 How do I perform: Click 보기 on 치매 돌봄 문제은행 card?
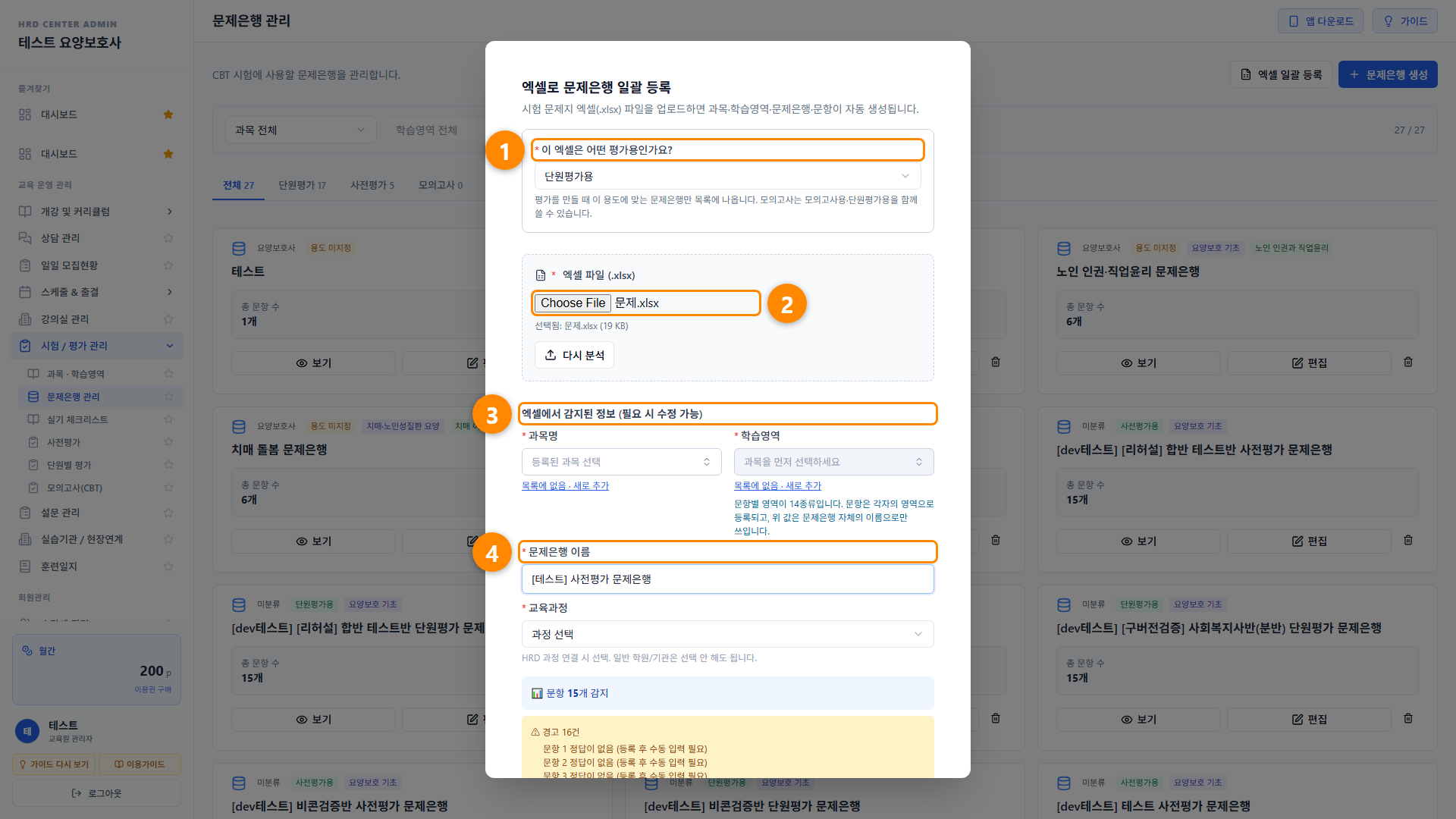point(313,541)
